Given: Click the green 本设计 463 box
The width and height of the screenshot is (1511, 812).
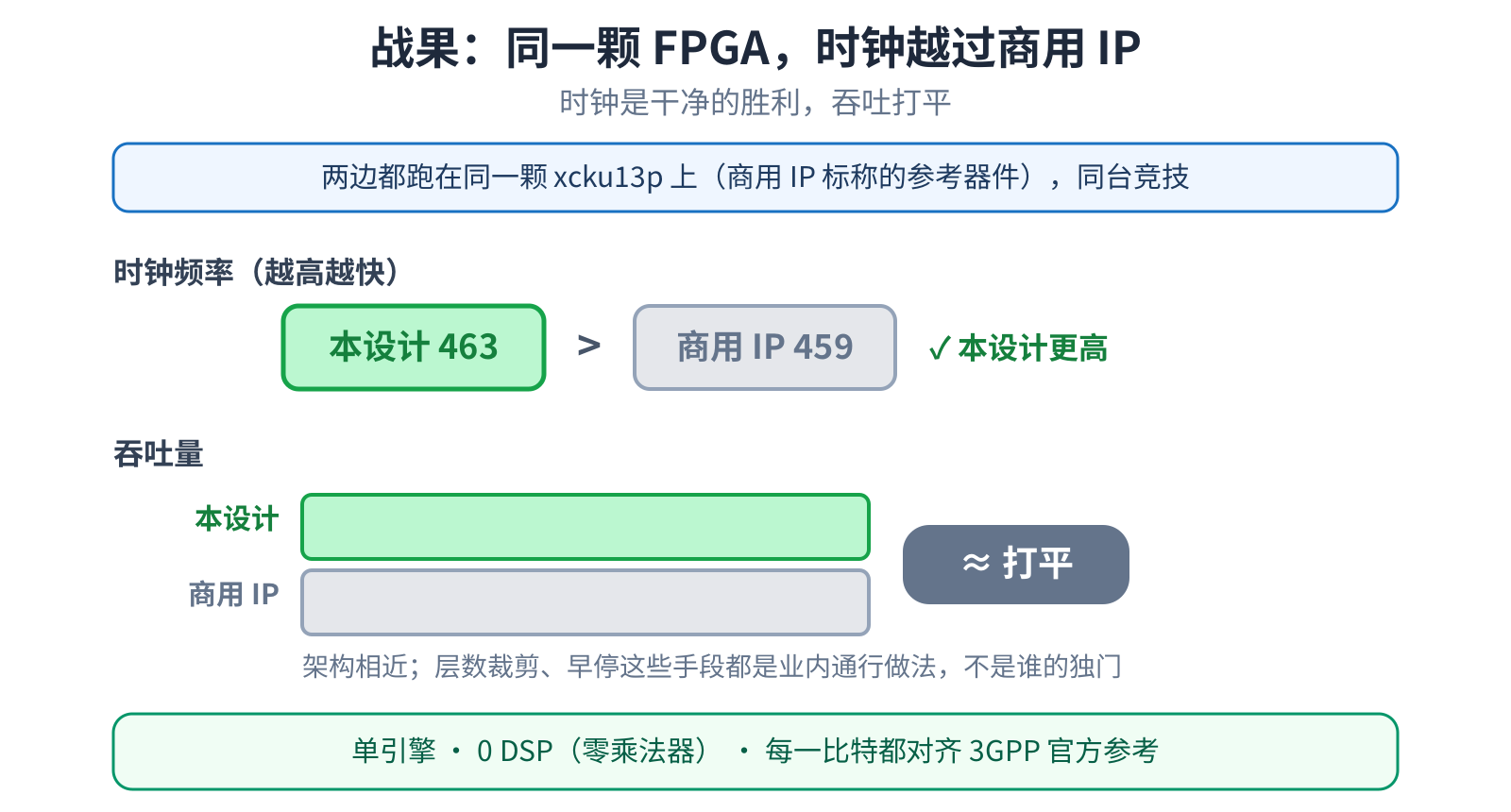Looking at the screenshot, I should click(x=414, y=347).
